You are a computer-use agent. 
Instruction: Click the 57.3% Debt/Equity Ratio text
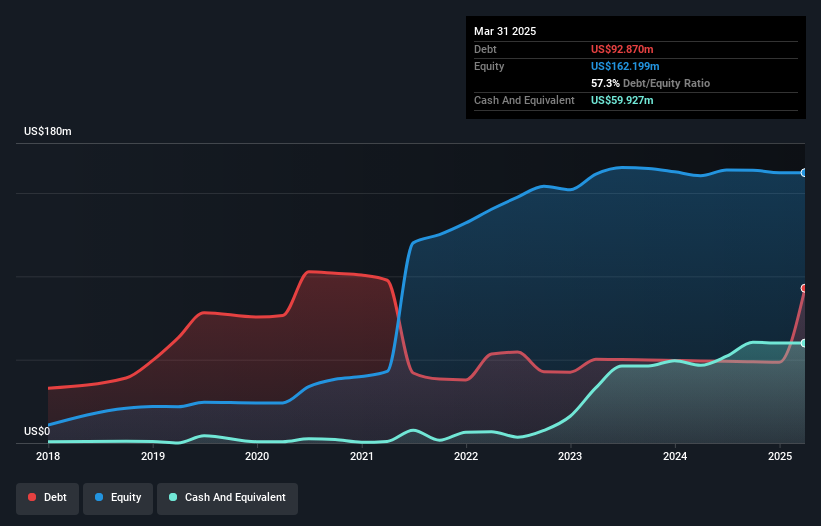(650, 83)
